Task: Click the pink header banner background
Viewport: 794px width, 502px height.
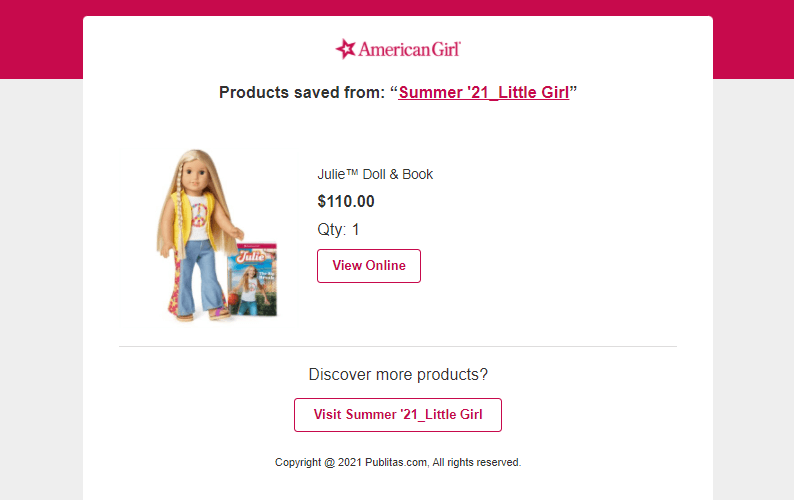Action: click(x=40, y=40)
